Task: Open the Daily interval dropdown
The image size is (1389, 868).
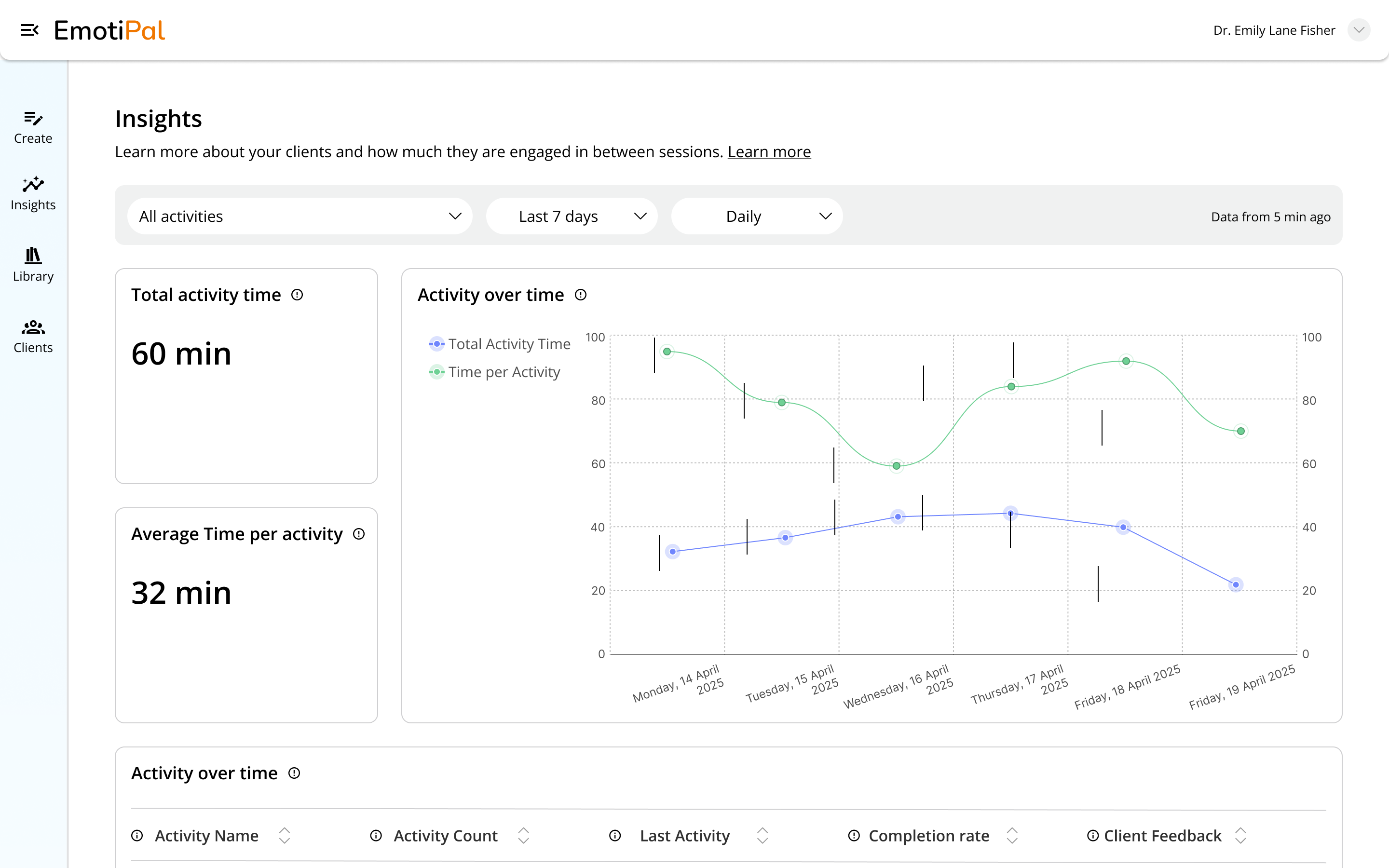Action: pos(757,217)
